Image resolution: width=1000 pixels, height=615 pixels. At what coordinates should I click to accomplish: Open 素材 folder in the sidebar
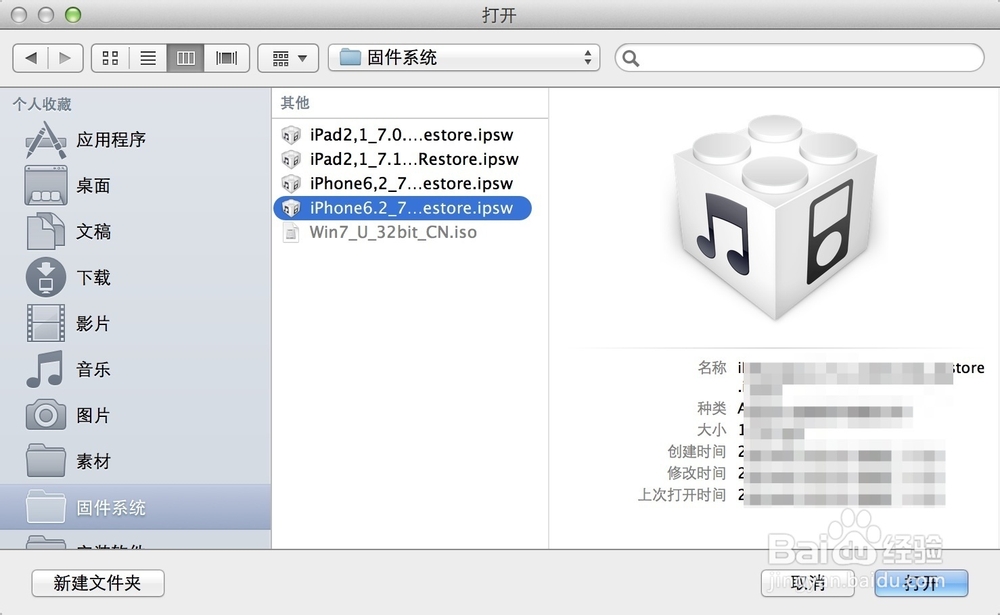click(x=135, y=461)
